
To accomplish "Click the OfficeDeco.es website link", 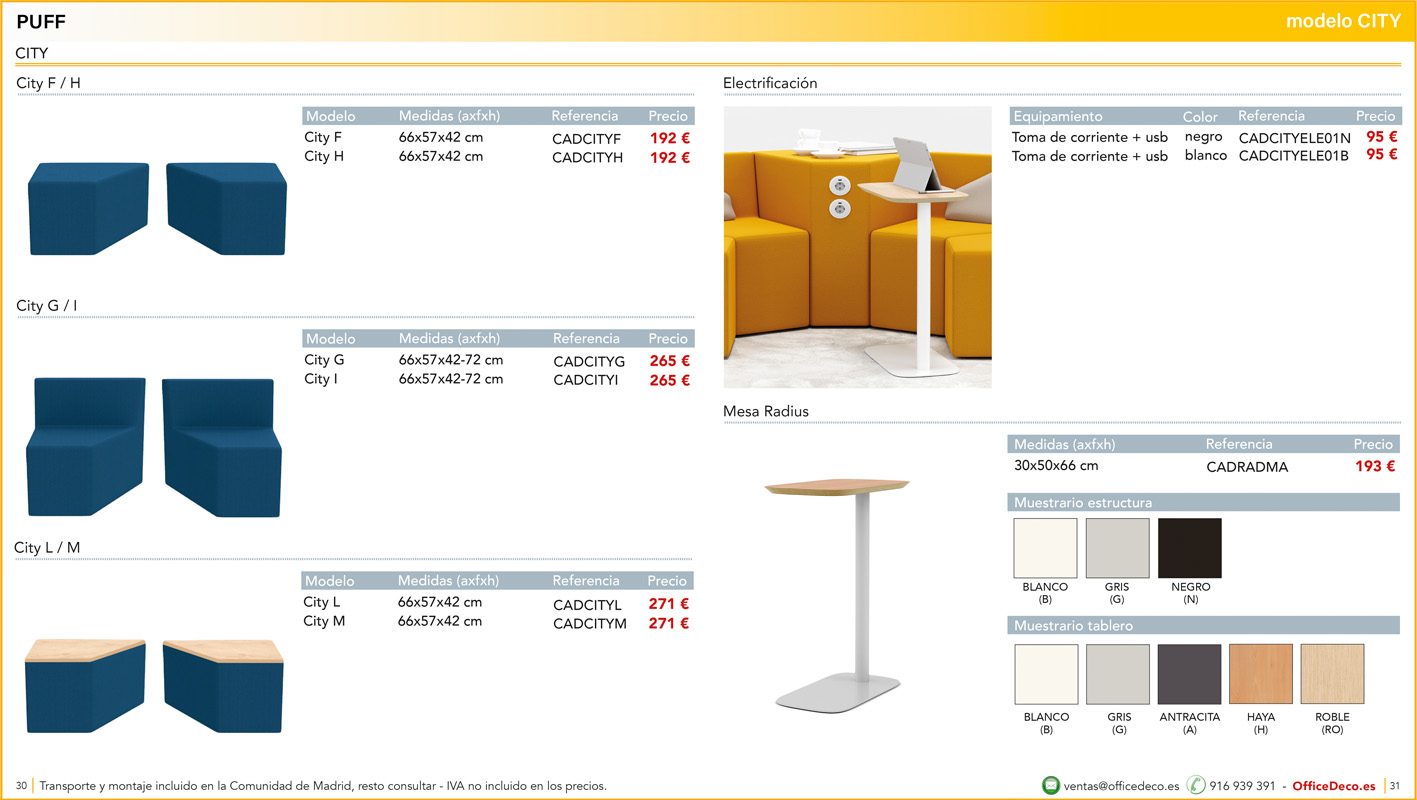I will tap(1334, 786).
